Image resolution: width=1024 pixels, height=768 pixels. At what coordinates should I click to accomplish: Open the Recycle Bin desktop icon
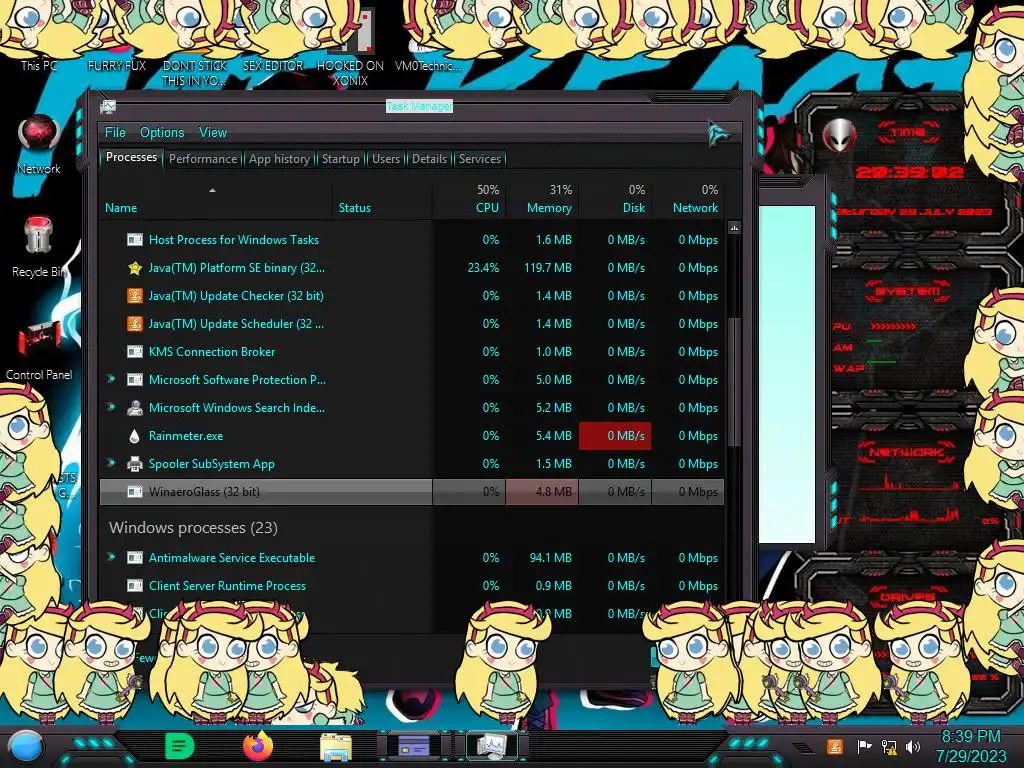point(38,236)
